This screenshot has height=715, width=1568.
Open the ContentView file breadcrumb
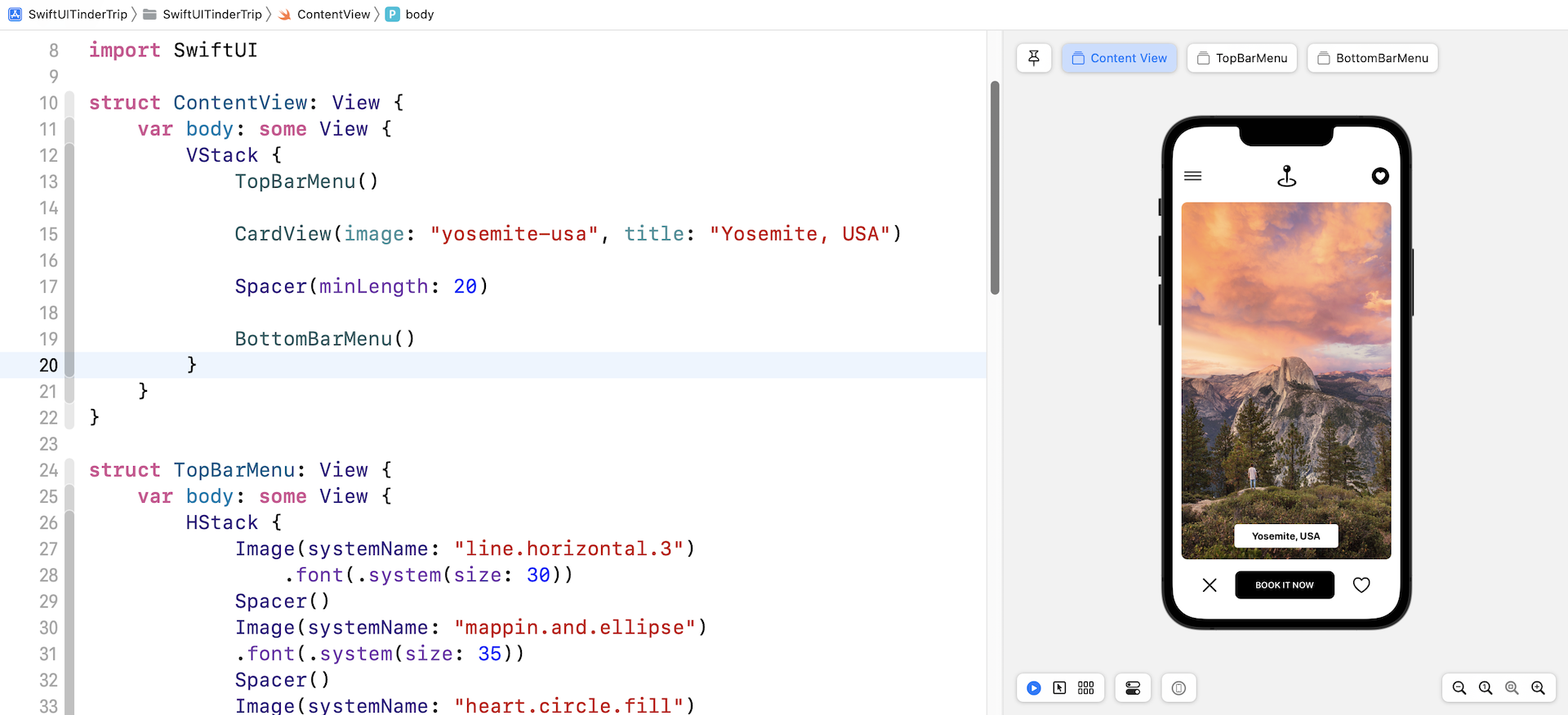tap(325, 14)
